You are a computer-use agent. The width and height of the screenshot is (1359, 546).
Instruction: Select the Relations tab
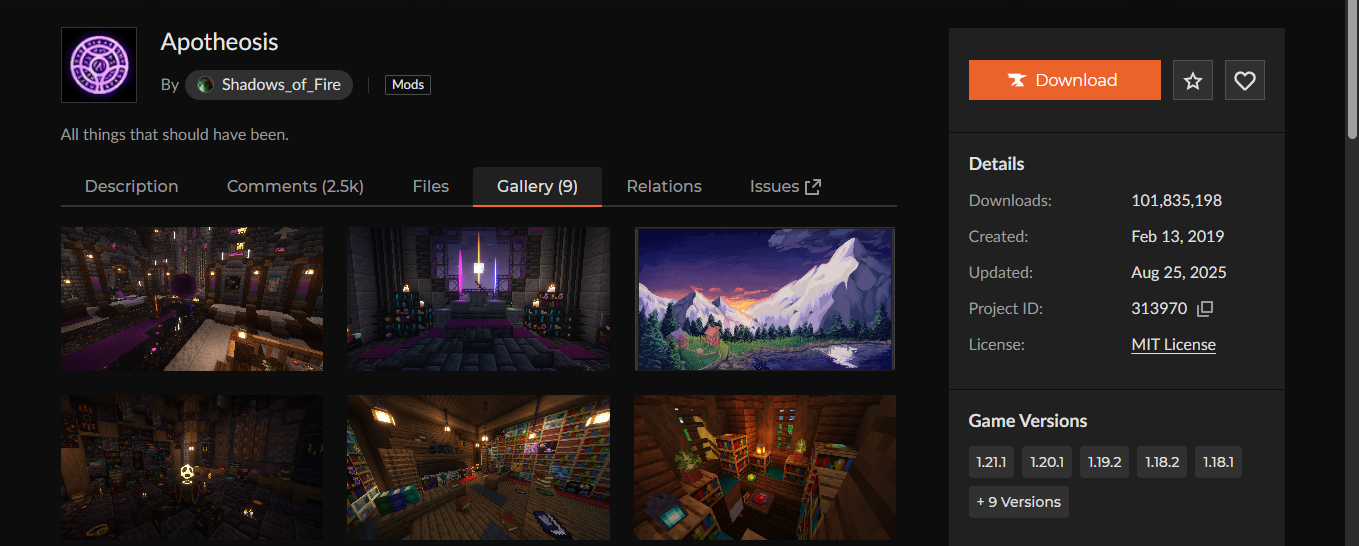664,187
